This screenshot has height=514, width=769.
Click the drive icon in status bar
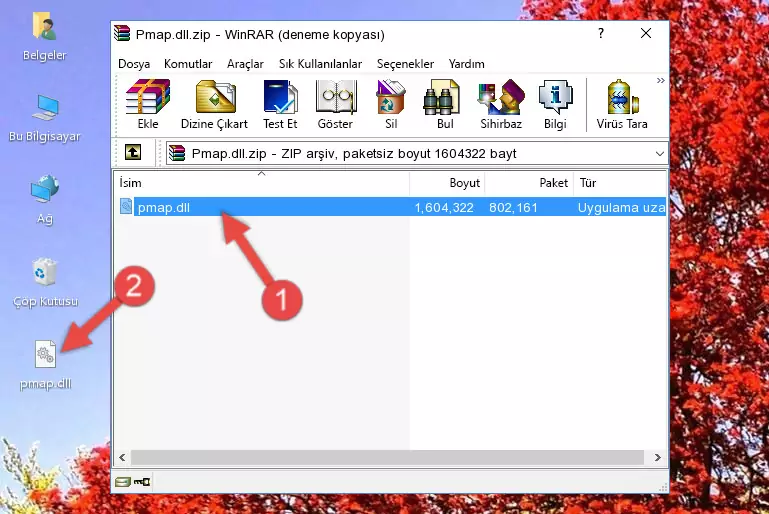(123, 482)
